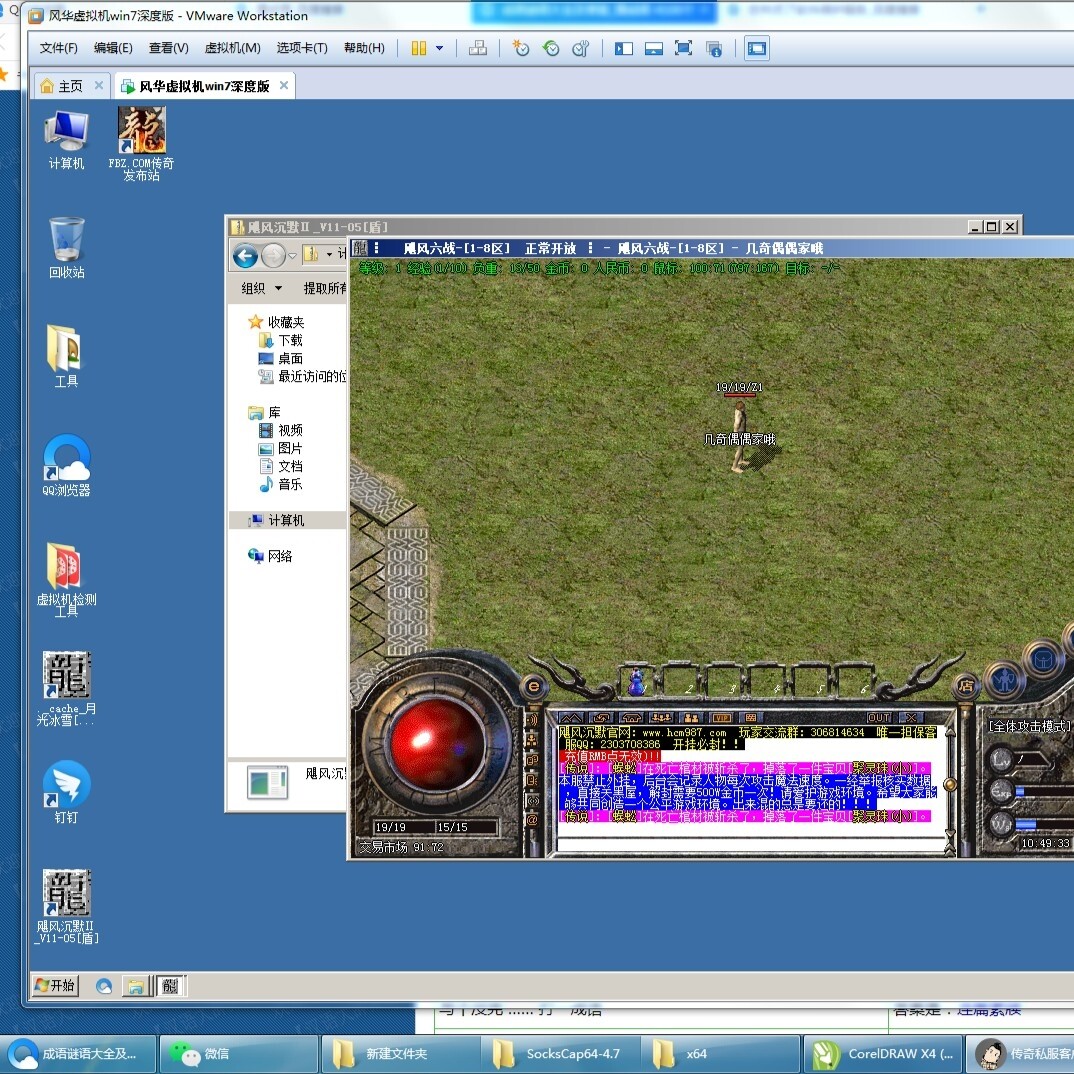Toggle the VMware library sidebar view icon
The height and width of the screenshot is (1074, 1074).
623,49
